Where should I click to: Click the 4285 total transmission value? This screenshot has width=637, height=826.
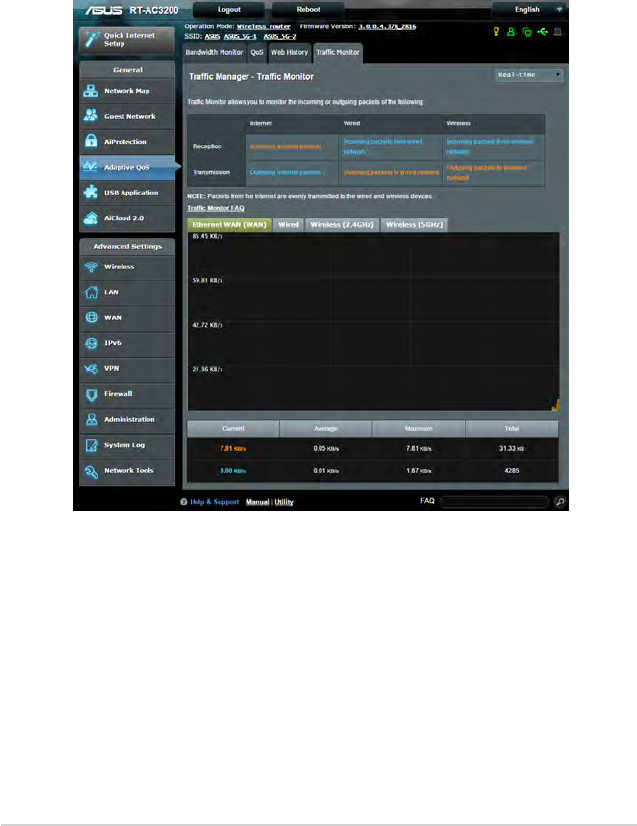(x=512, y=470)
